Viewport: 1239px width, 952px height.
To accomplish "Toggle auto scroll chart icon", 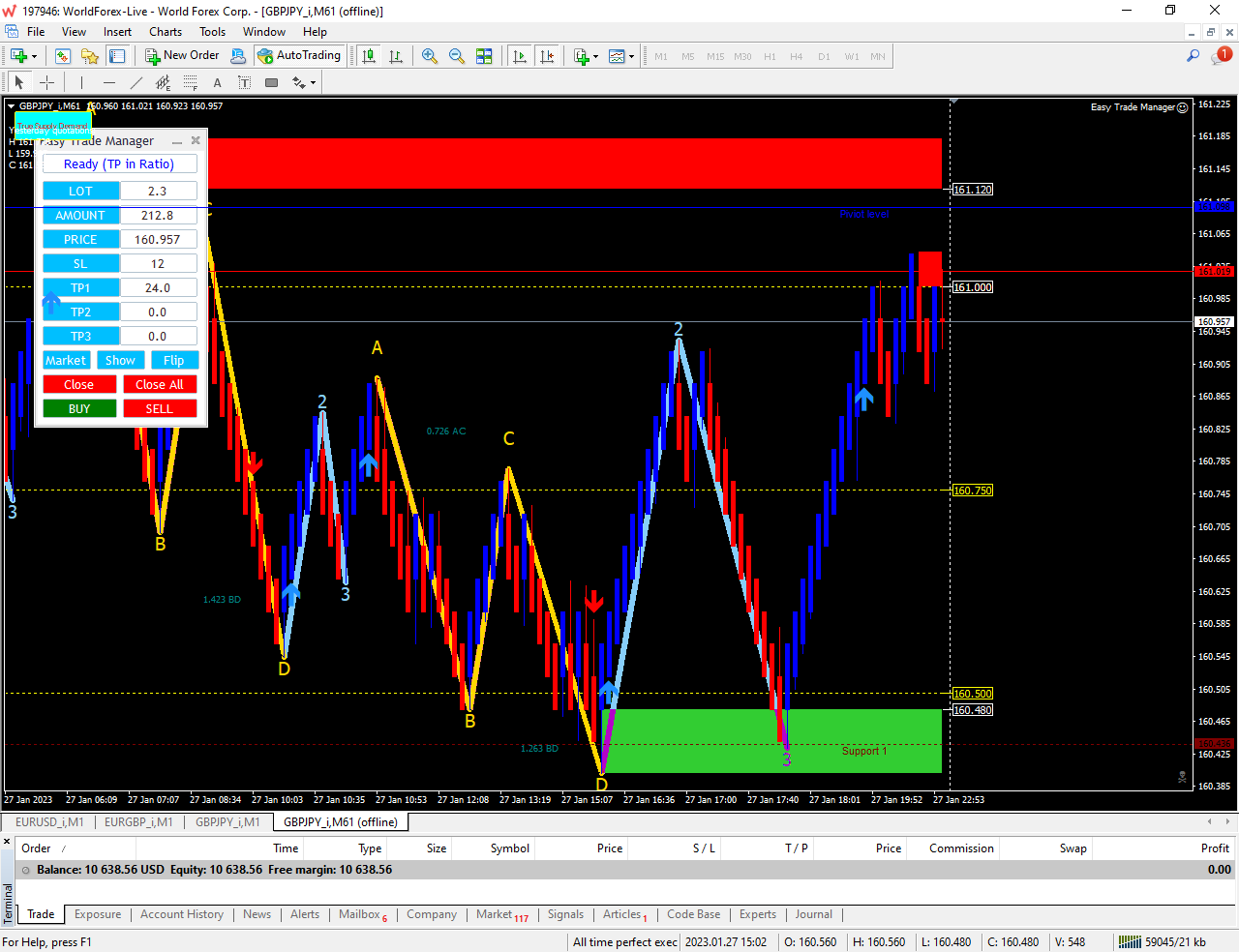I will (x=520, y=56).
